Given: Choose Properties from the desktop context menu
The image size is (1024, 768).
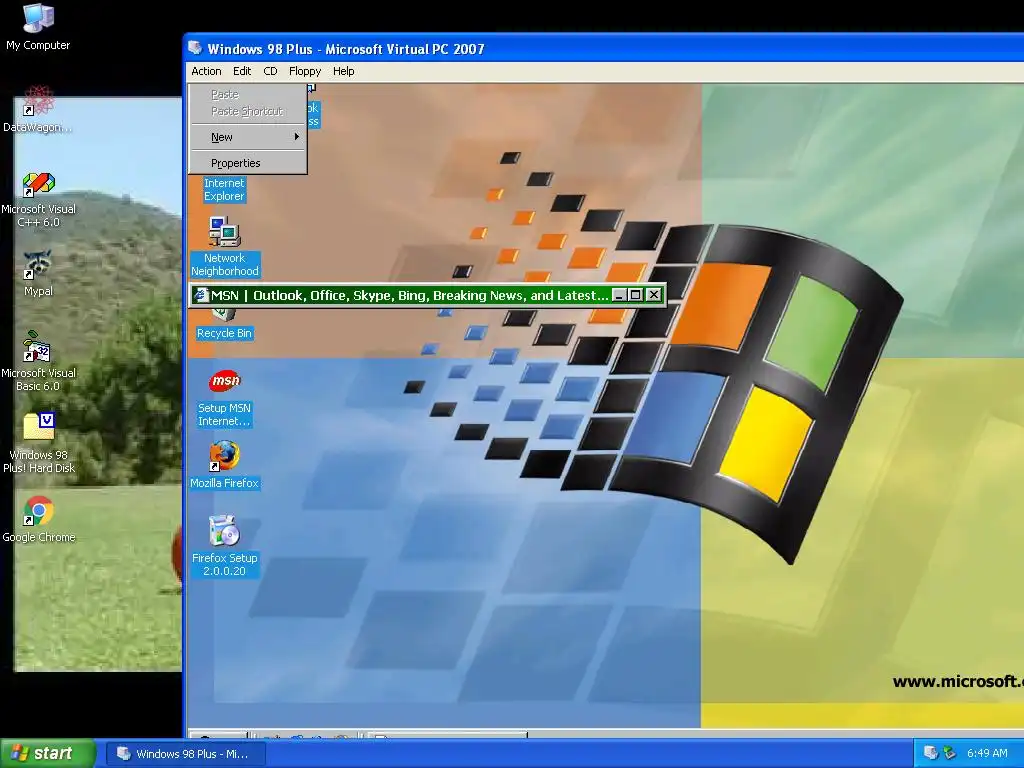Looking at the screenshot, I should coord(248,163).
